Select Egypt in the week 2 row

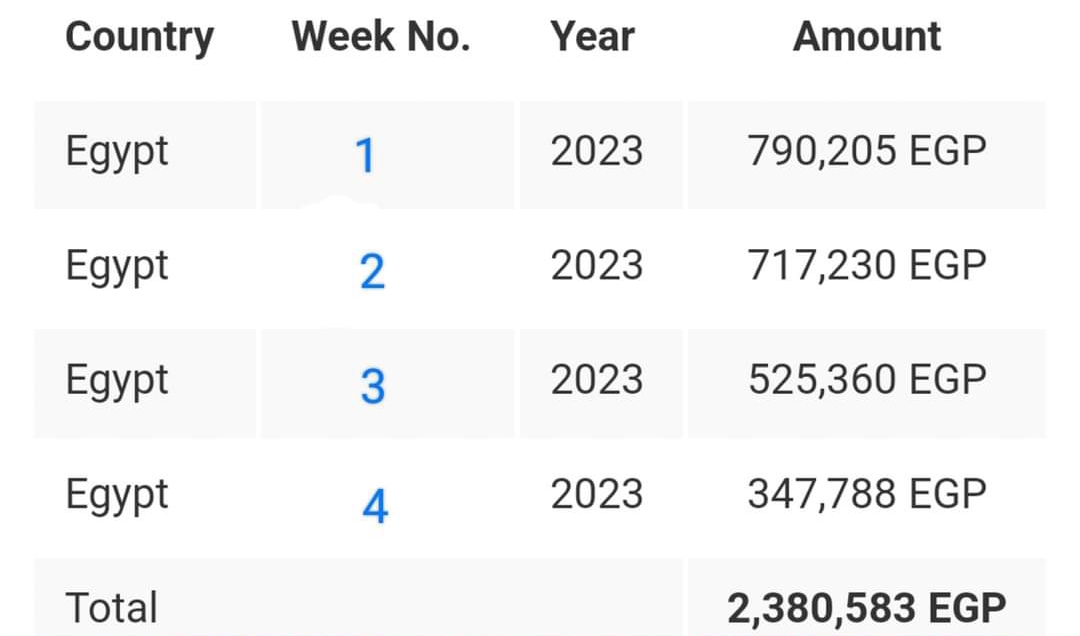(x=117, y=267)
